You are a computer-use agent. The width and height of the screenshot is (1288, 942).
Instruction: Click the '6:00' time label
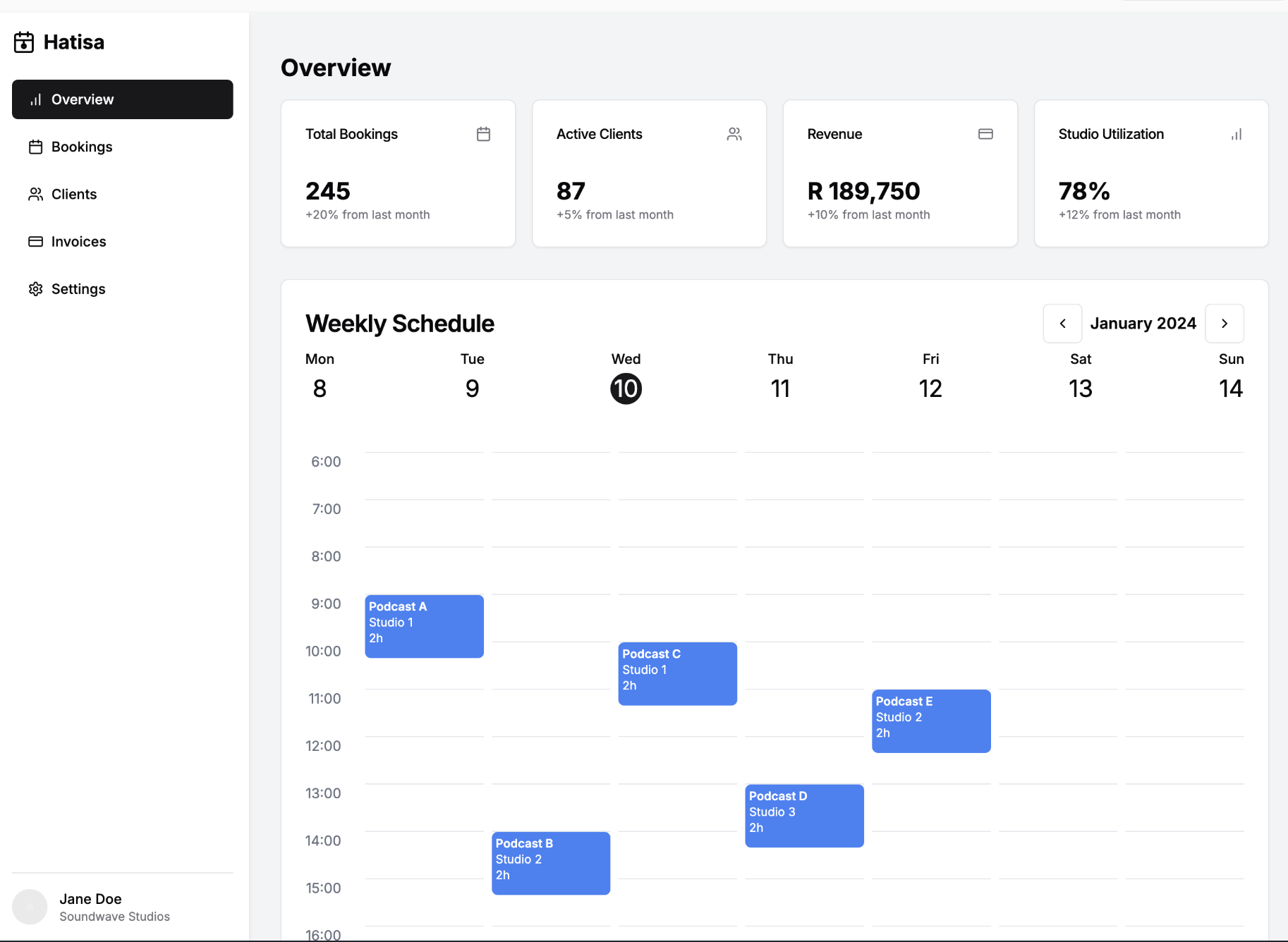pos(326,462)
